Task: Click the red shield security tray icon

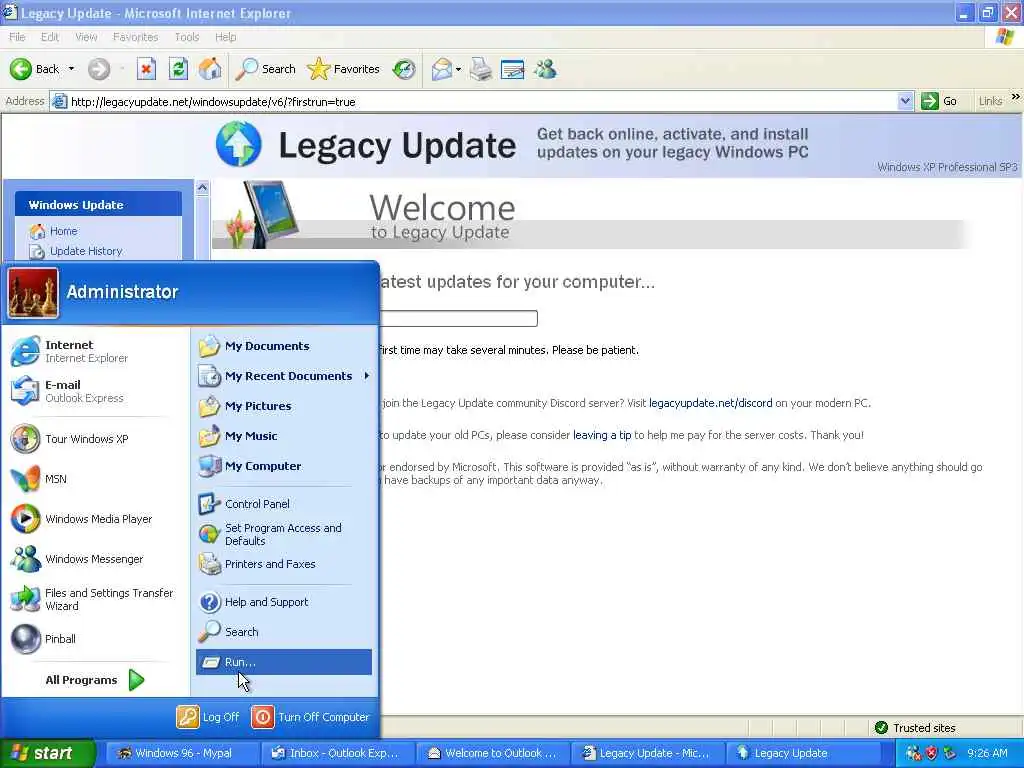Action: 932,753
